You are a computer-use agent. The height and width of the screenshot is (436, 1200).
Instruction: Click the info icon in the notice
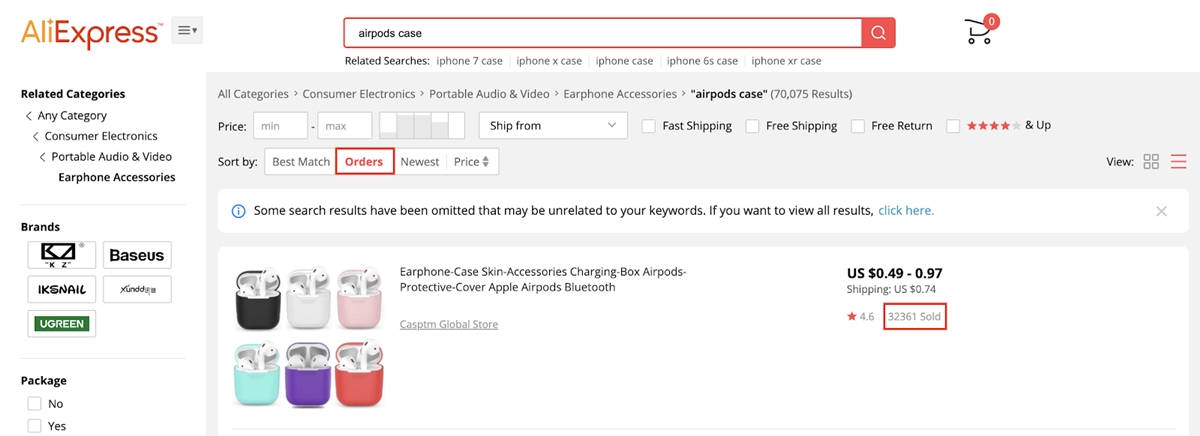239,211
